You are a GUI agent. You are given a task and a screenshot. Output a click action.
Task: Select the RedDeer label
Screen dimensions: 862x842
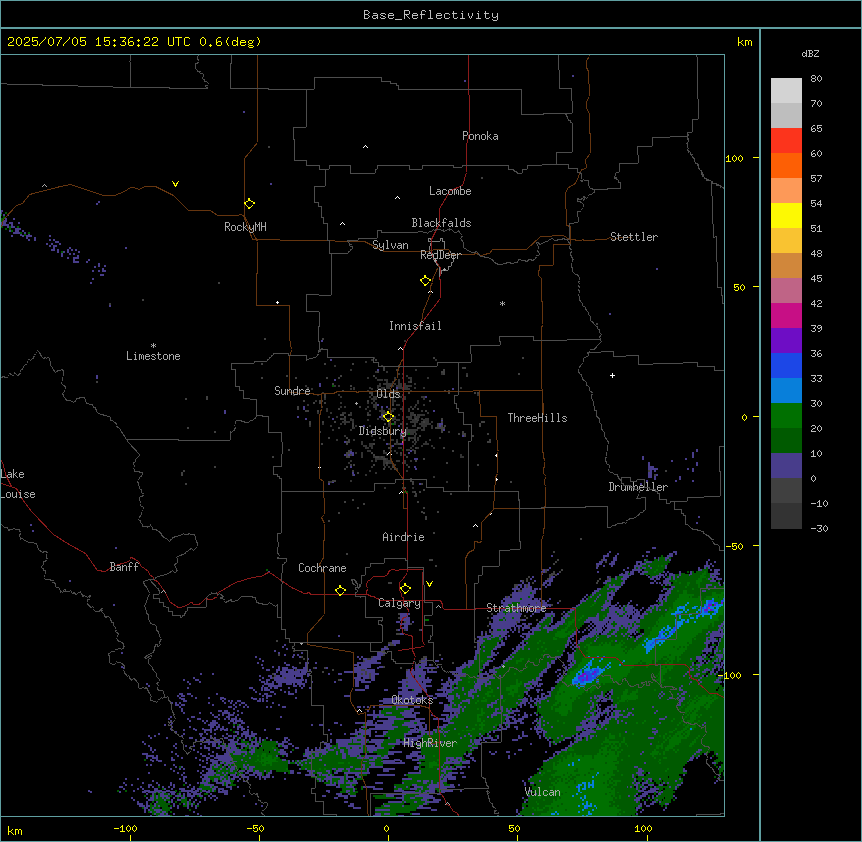(440, 255)
